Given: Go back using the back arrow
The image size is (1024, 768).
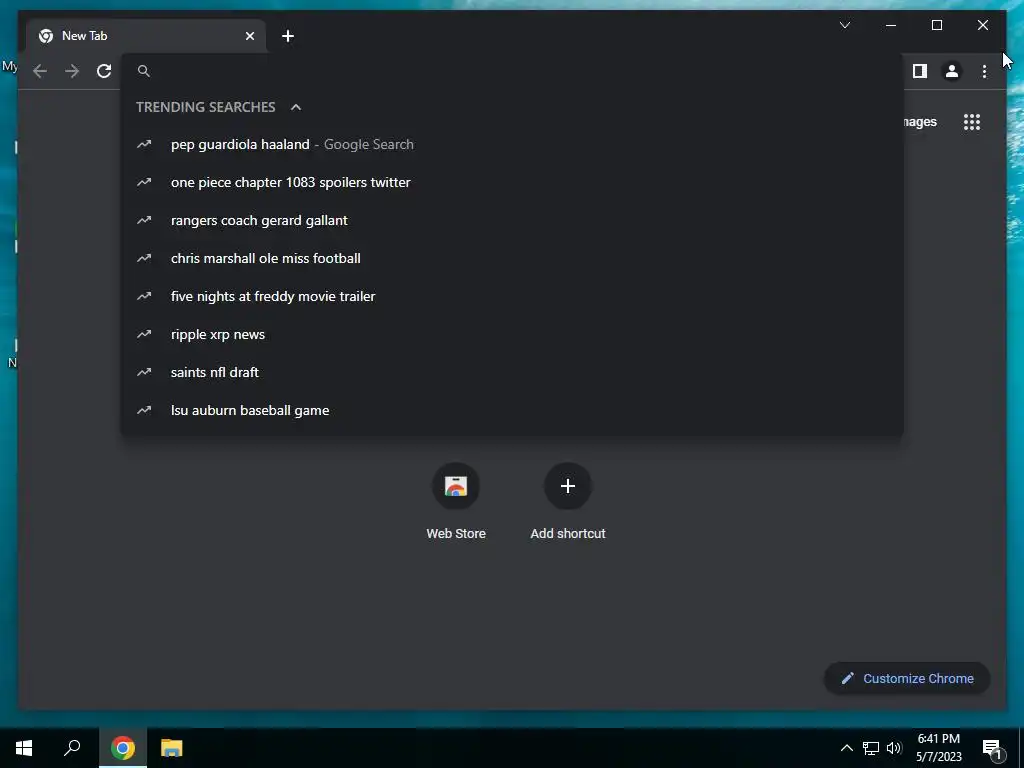Looking at the screenshot, I should pyautogui.click(x=40, y=71).
